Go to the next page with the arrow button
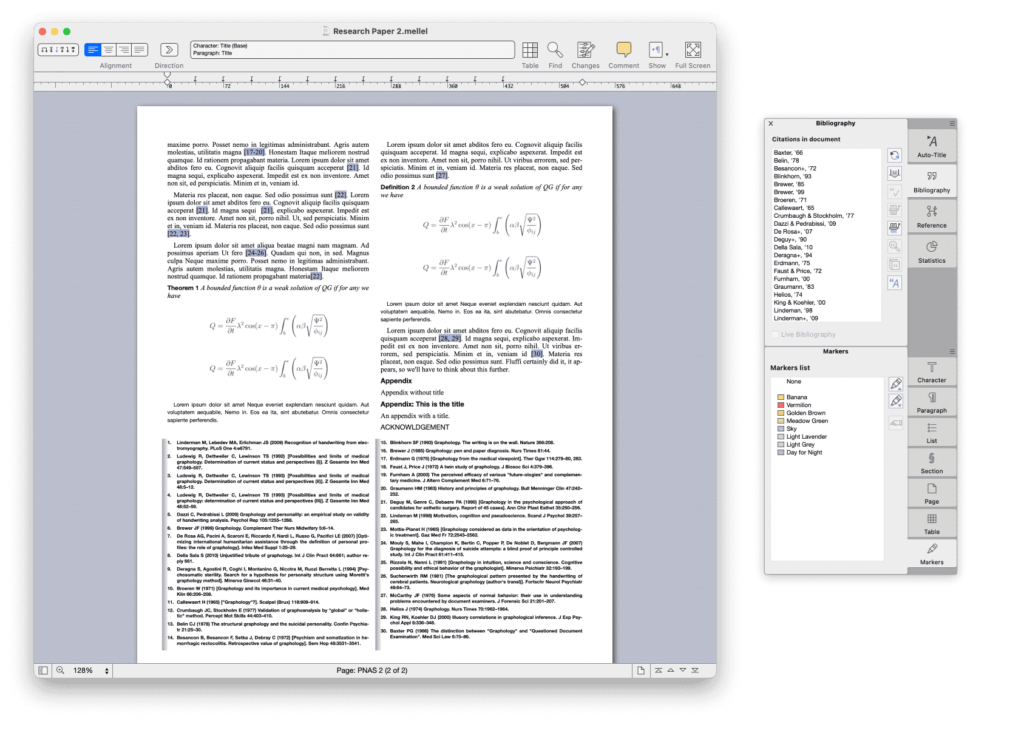This screenshot has width=1024, height=736. point(683,671)
